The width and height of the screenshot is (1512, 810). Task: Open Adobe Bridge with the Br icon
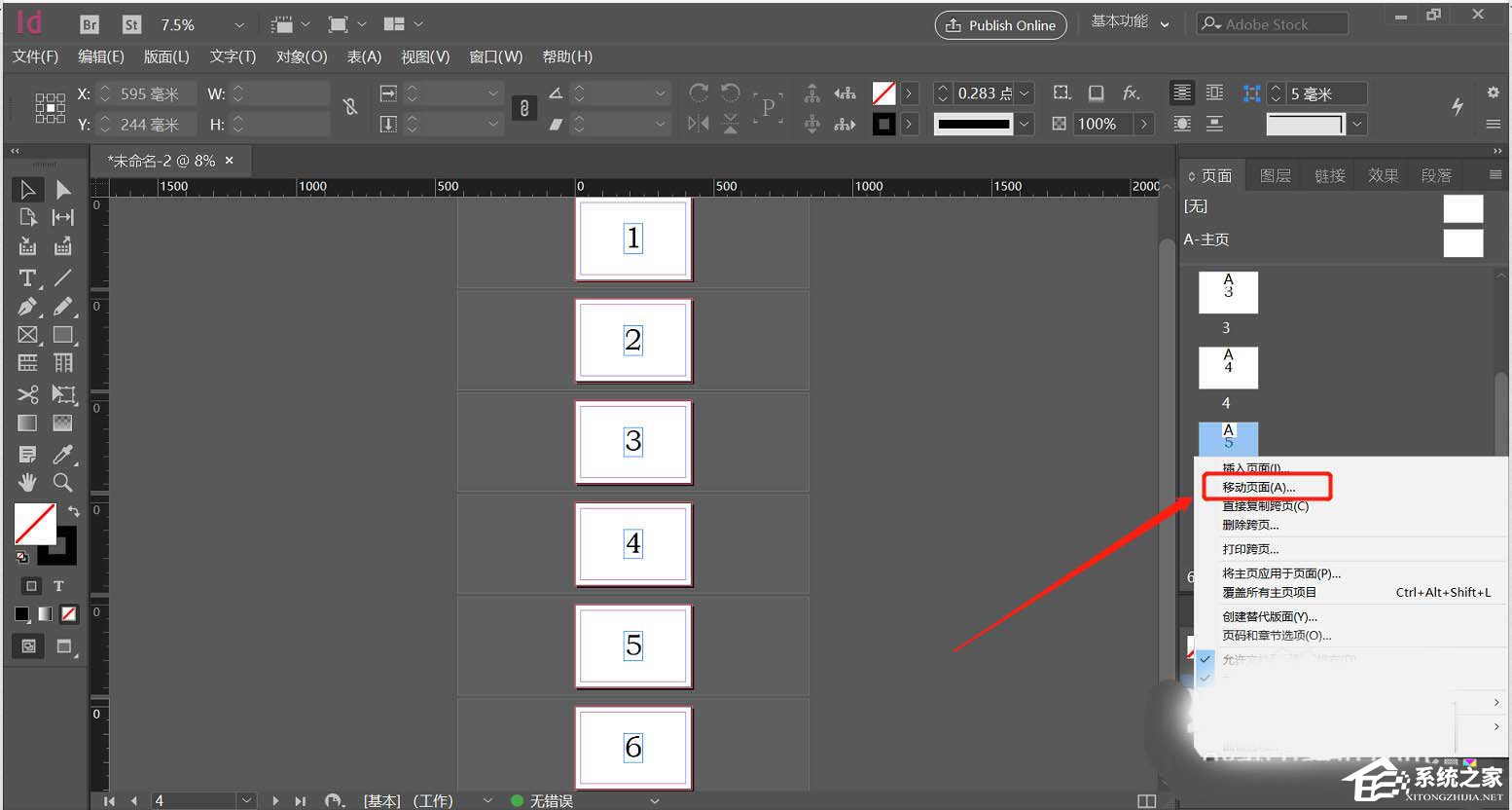click(x=89, y=23)
